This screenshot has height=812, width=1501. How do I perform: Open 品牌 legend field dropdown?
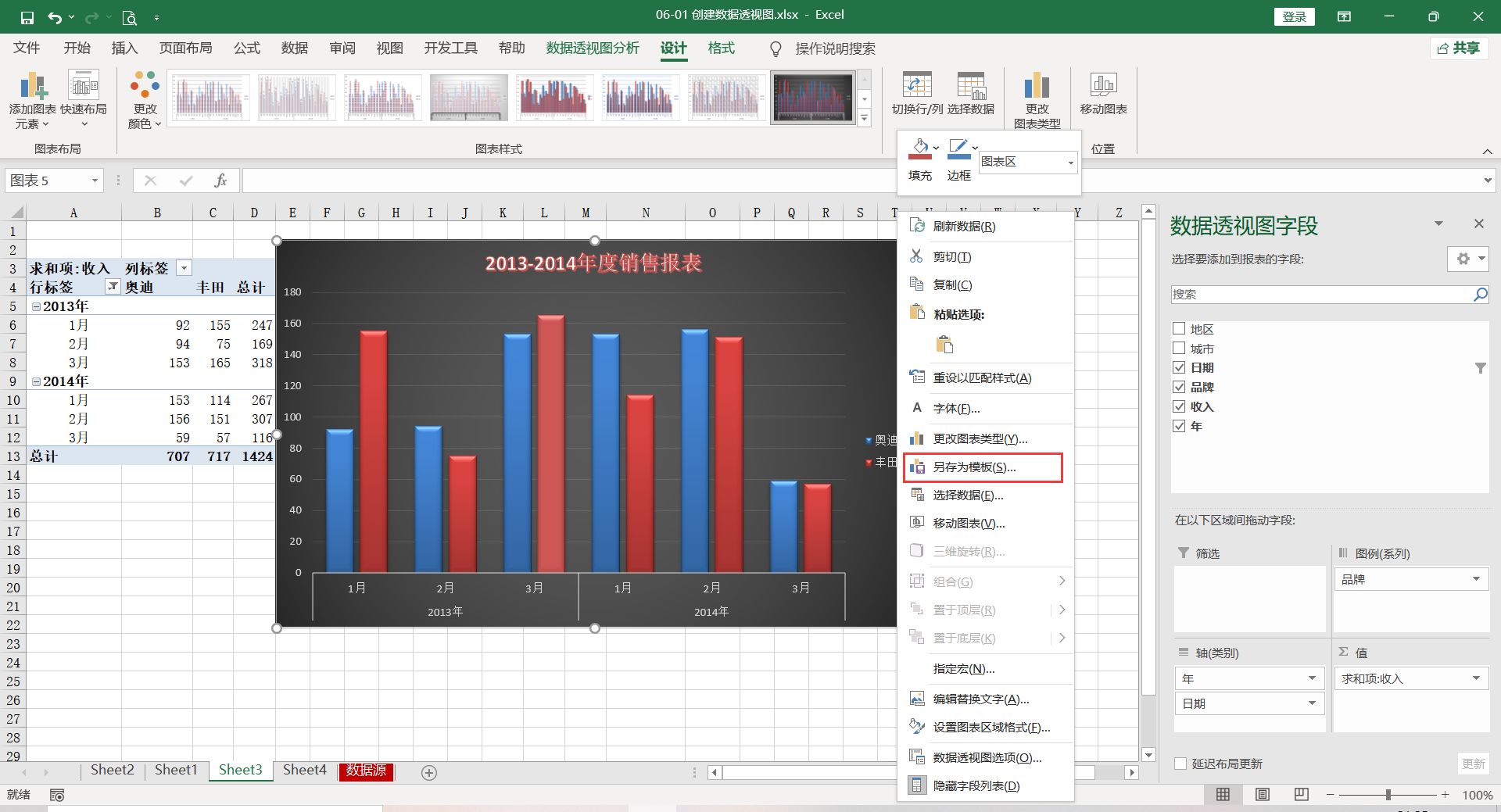[x=1476, y=579]
